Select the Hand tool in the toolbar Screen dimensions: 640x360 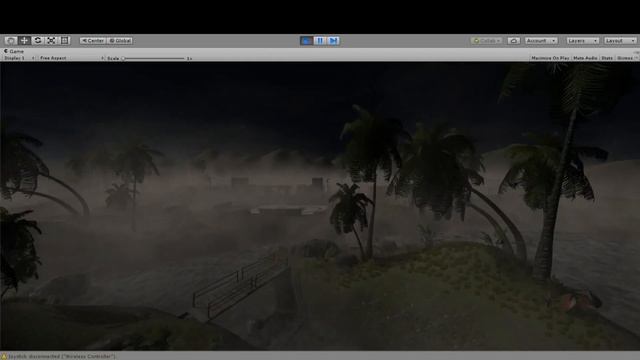tap(11, 40)
